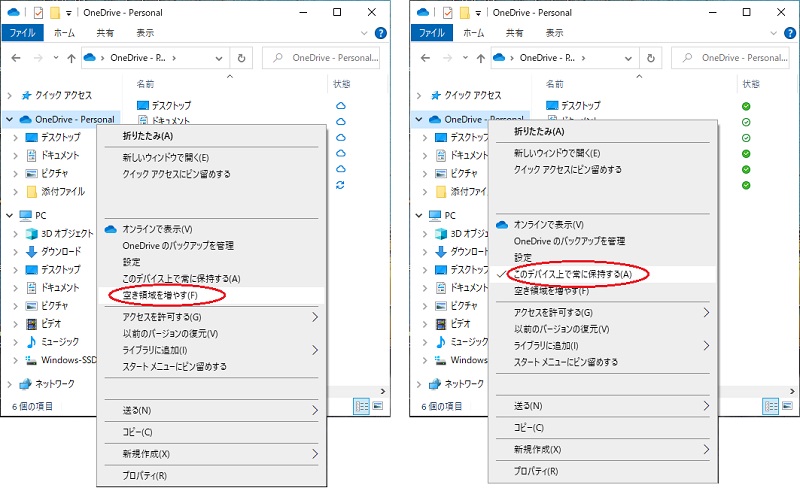Collapse OneDrive - Personal node in left tree
This screenshot has height=488, width=800.
9,119
